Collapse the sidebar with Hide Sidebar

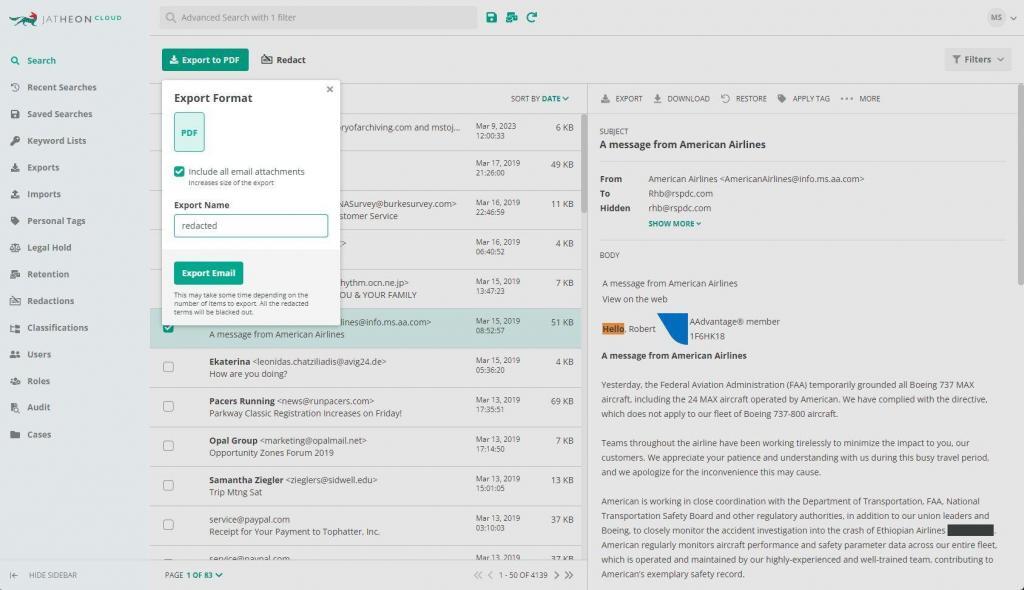pos(44,575)
